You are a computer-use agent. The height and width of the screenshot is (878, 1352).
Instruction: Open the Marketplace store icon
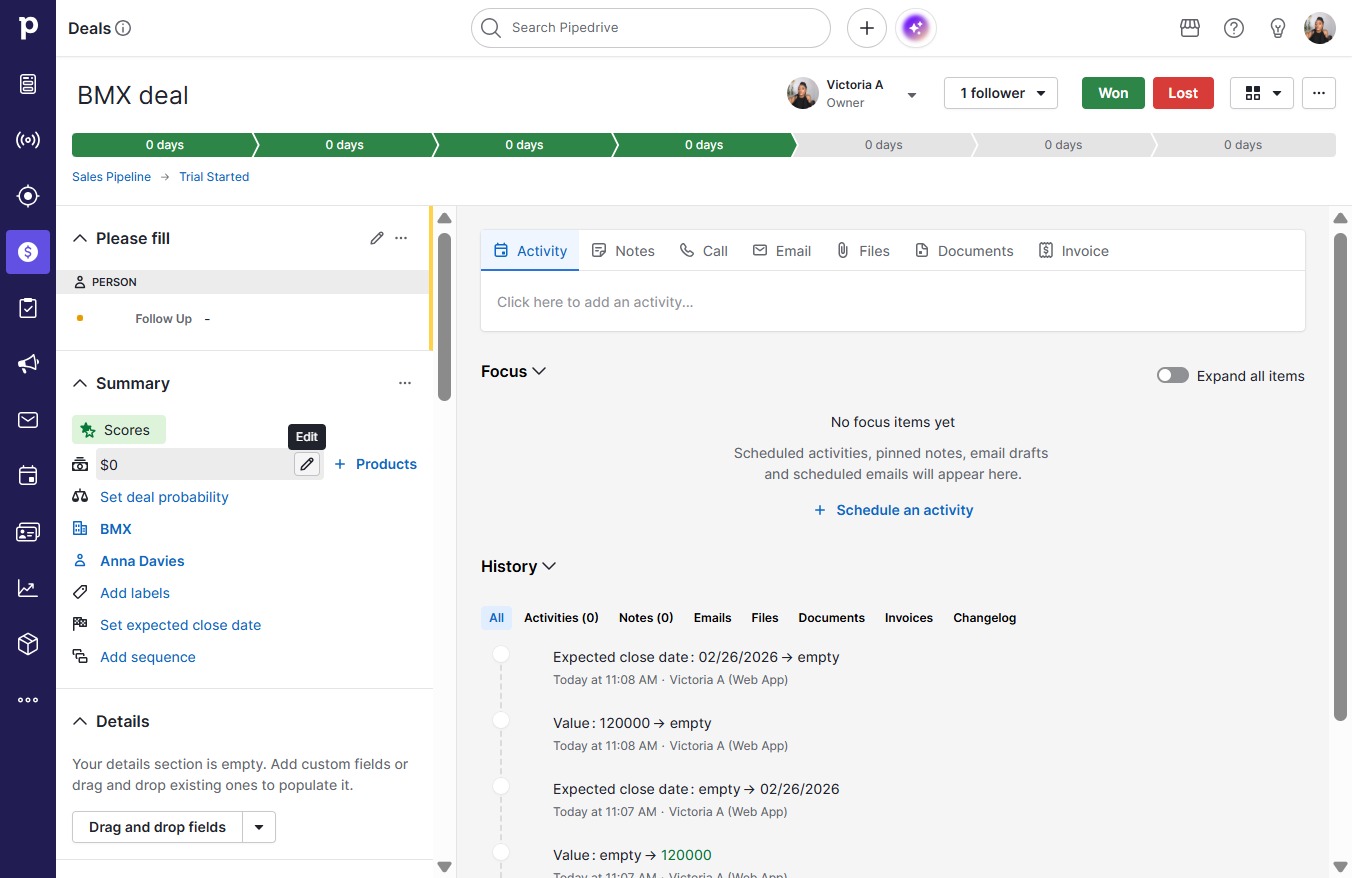click(x=1190, y=28)
